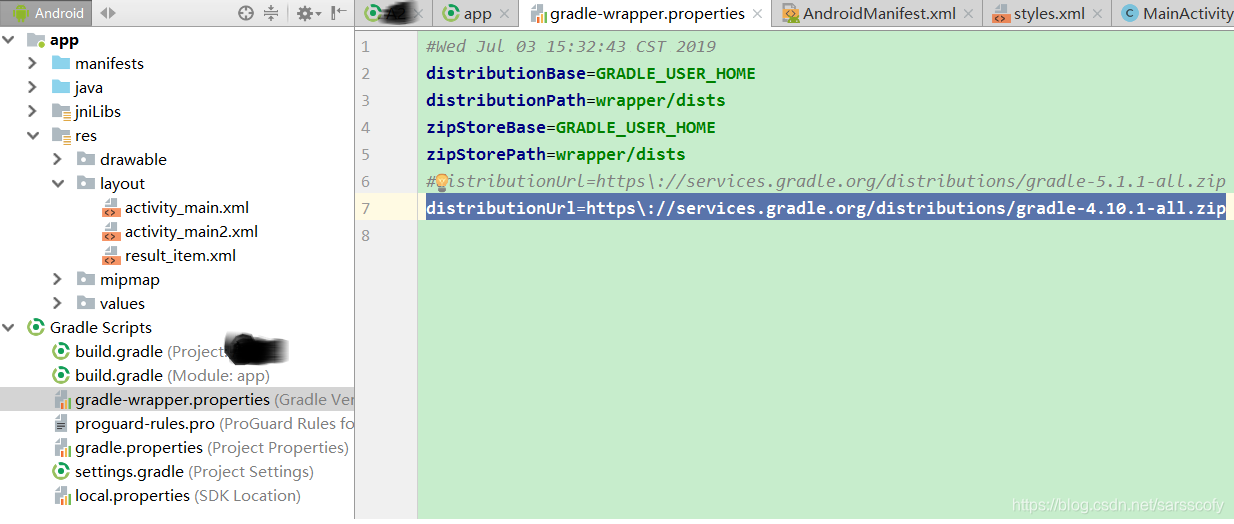Click the Collapse All icon

coord(271,13)
